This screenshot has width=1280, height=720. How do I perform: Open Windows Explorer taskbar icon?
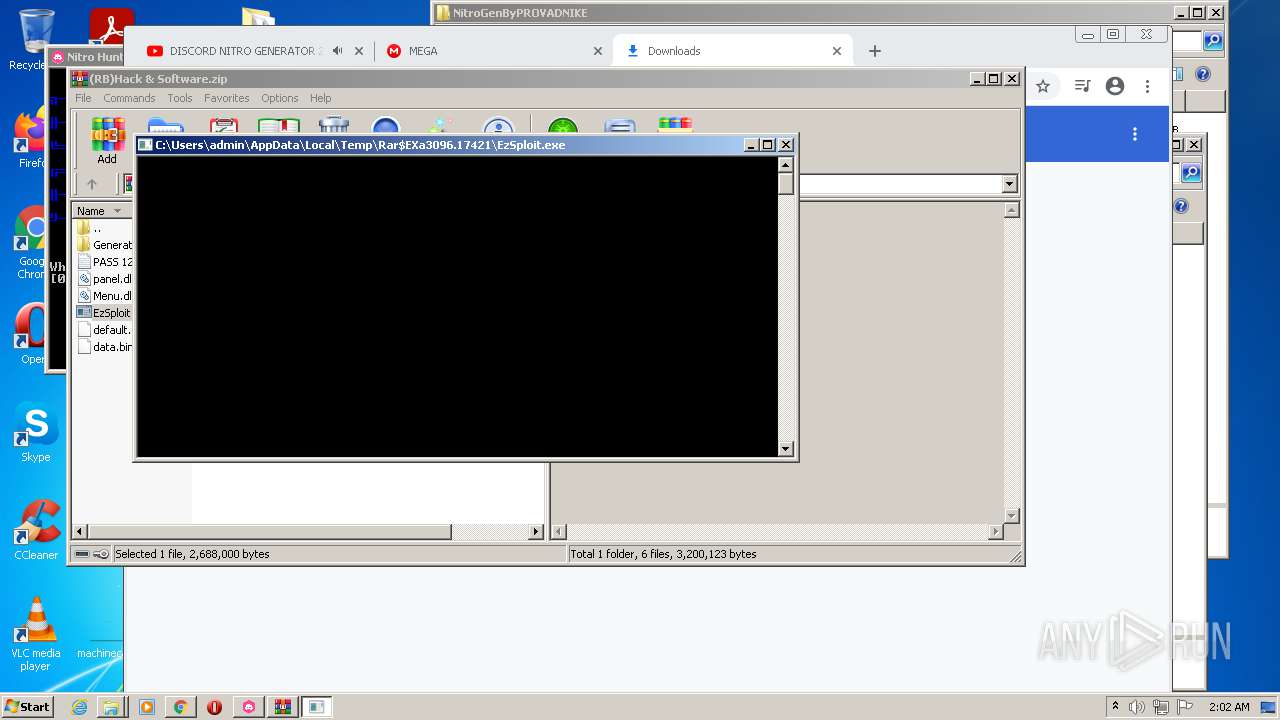(x=111, y=707)
